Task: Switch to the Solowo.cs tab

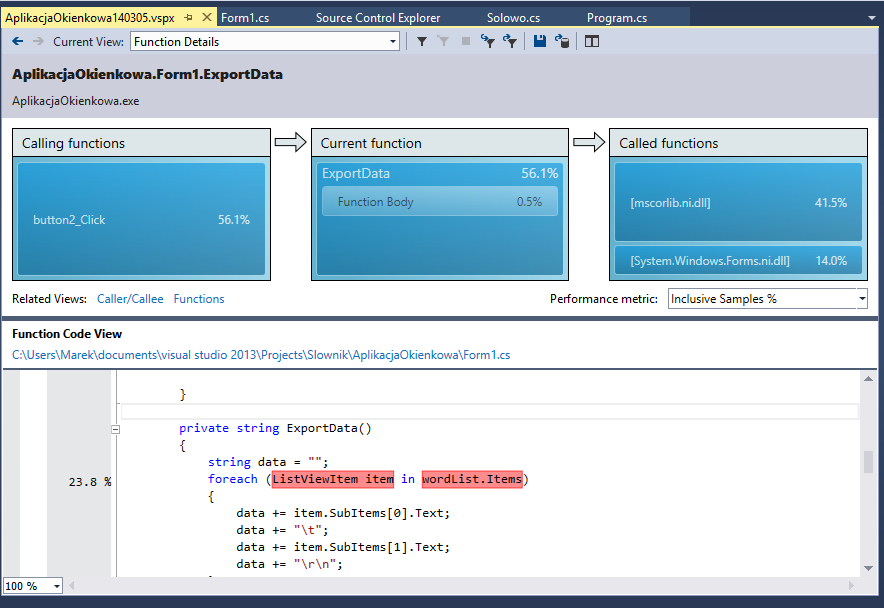Action: pos(512,18)
